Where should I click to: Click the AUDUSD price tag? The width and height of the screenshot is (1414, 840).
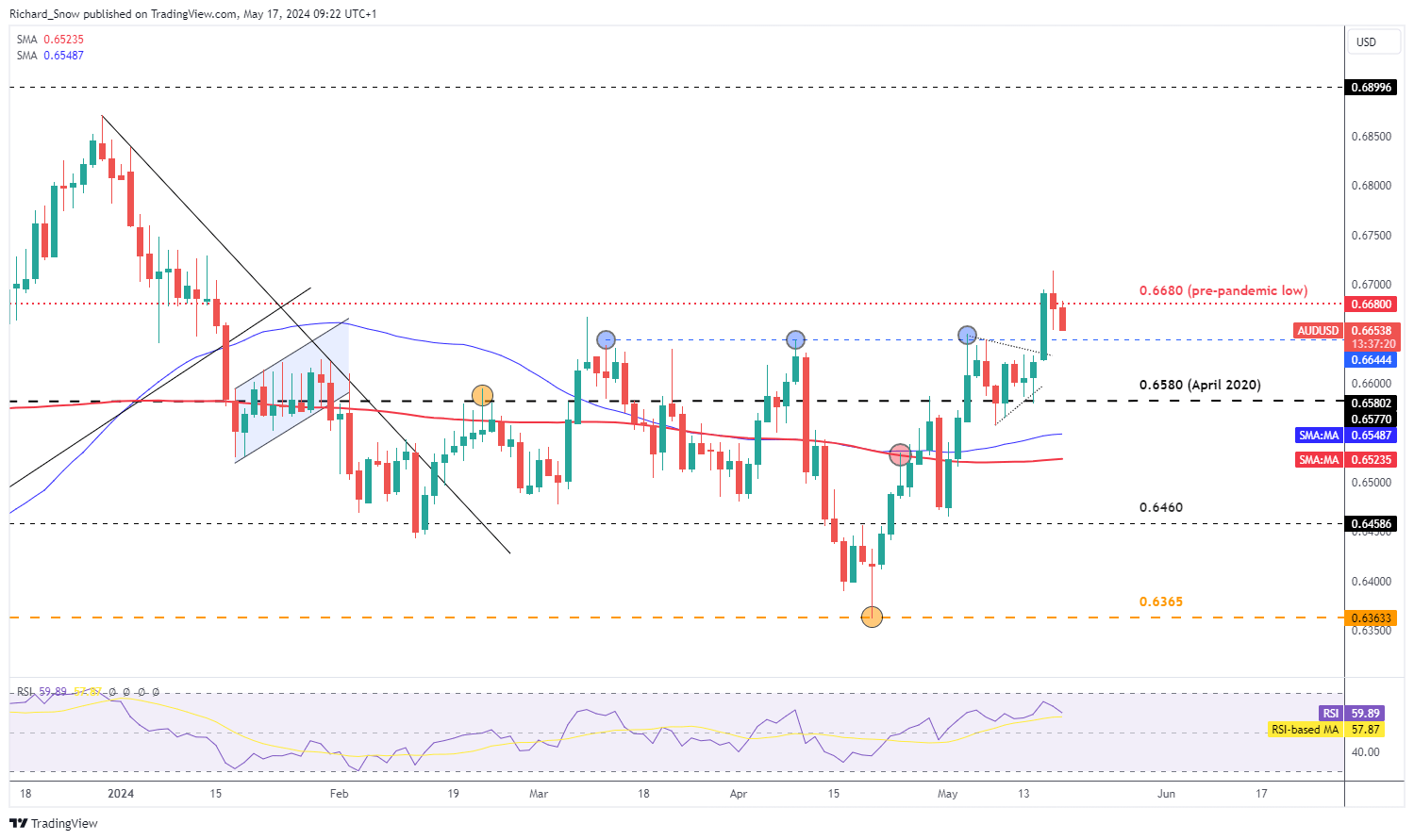(1318, 331)
